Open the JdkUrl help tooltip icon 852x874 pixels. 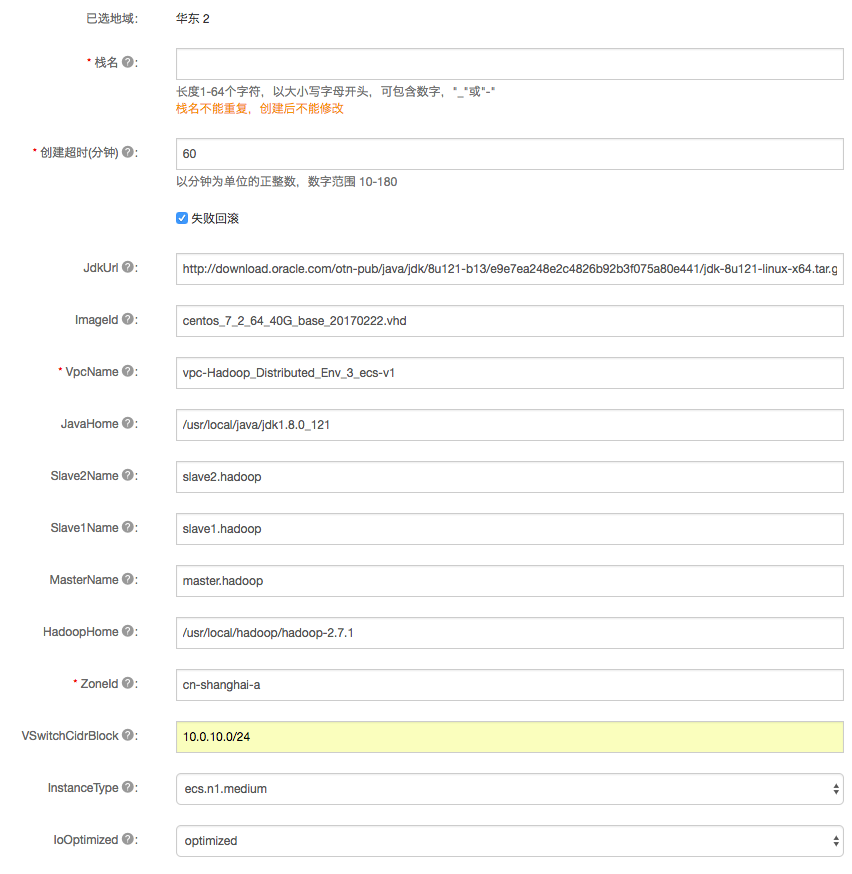[x=128, y=267]
